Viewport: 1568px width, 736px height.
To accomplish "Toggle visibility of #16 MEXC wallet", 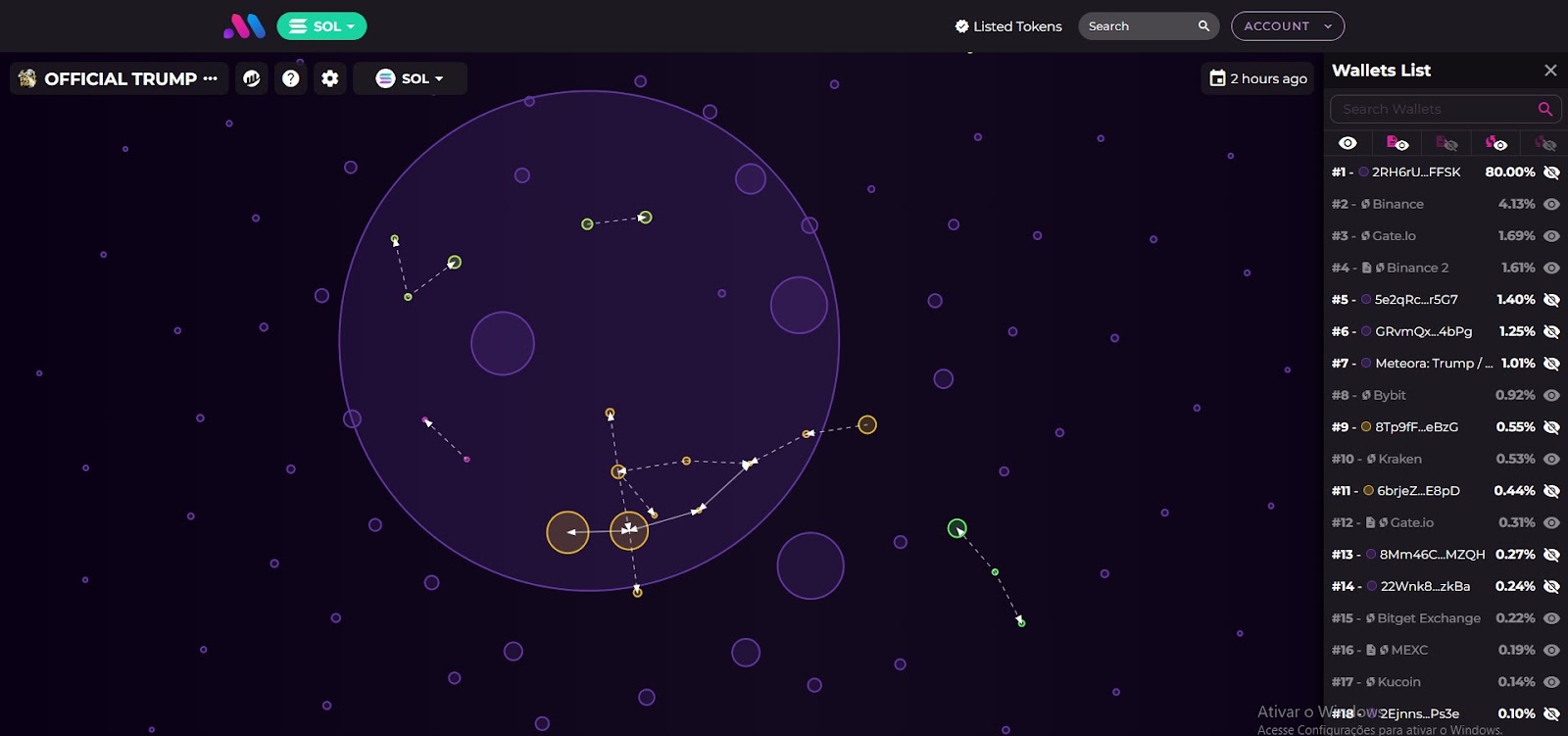I will point(1551,650).
